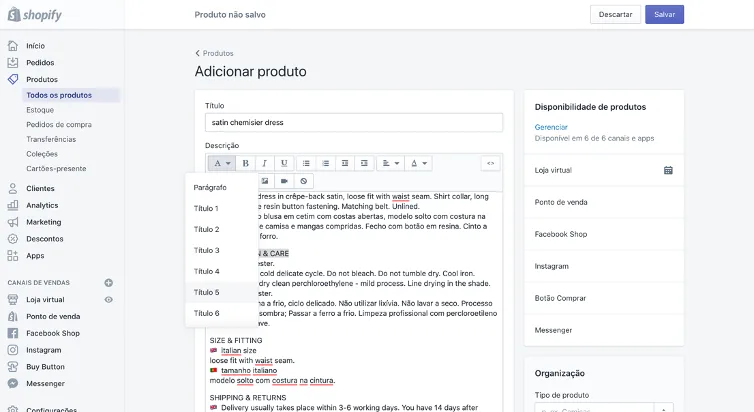Choose Título 3 from the formatting menu
The image size is (754, 412).
tap(222, 250)
